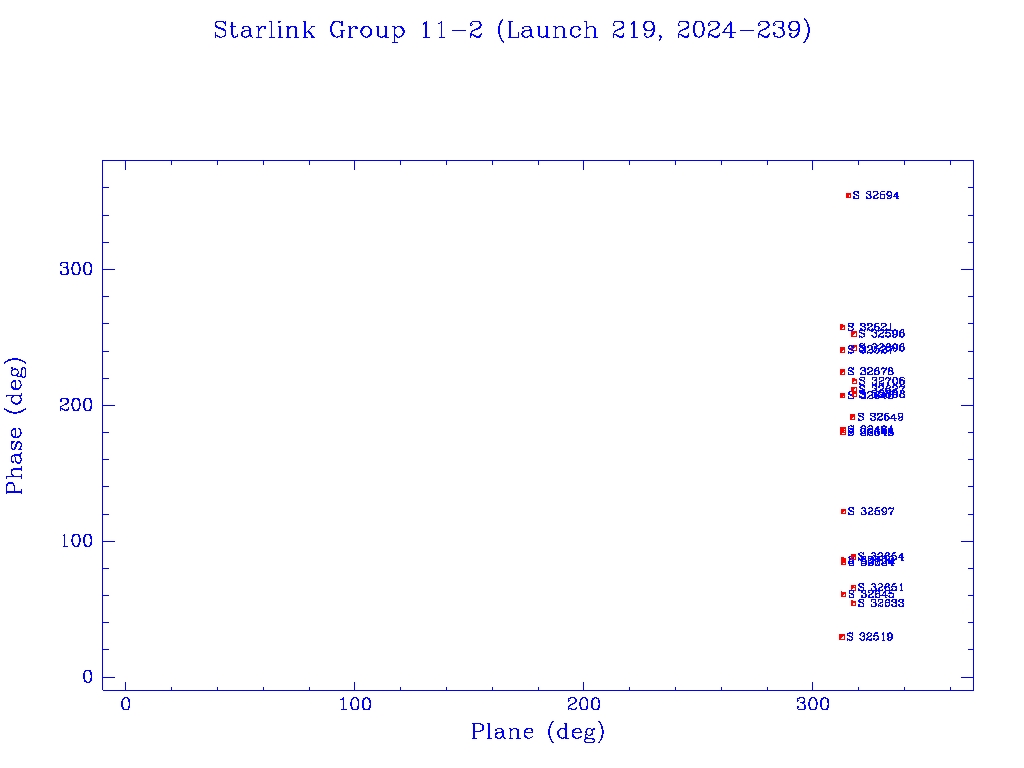Click the red marker beside 'S 32678'
The image size is (1024, 768).
click(842, 372)
